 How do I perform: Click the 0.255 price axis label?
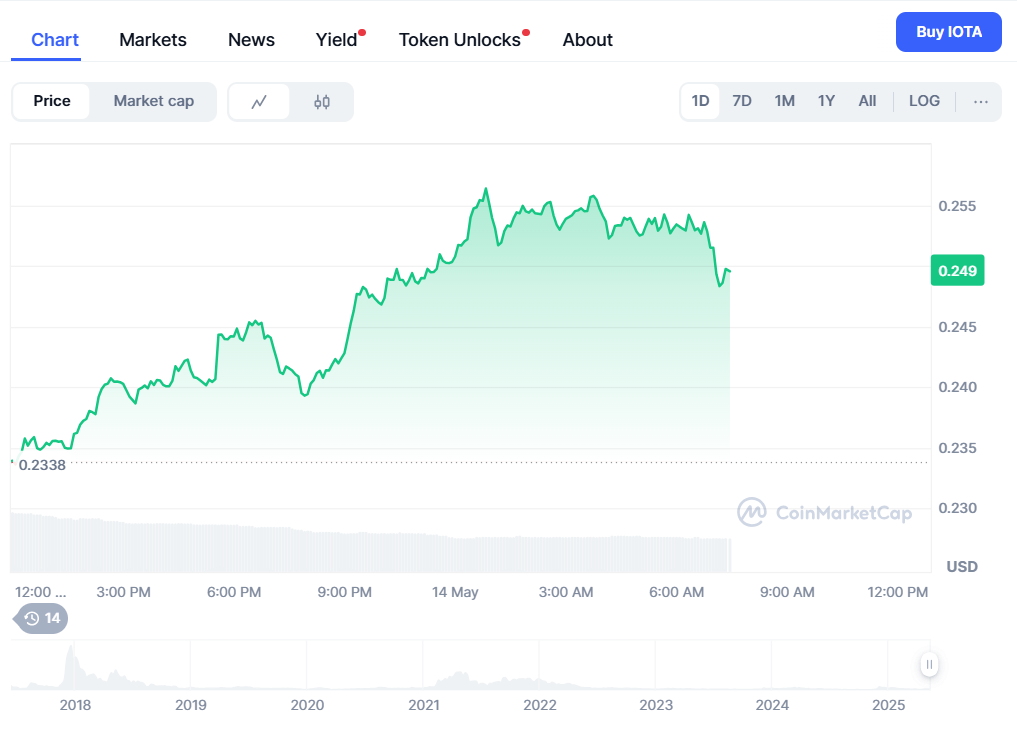pyautogui.click(x=957, y=206)
